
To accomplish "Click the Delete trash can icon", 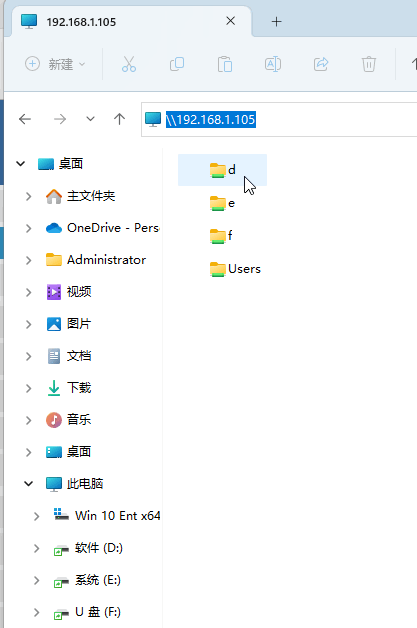I will coord(369,64).
